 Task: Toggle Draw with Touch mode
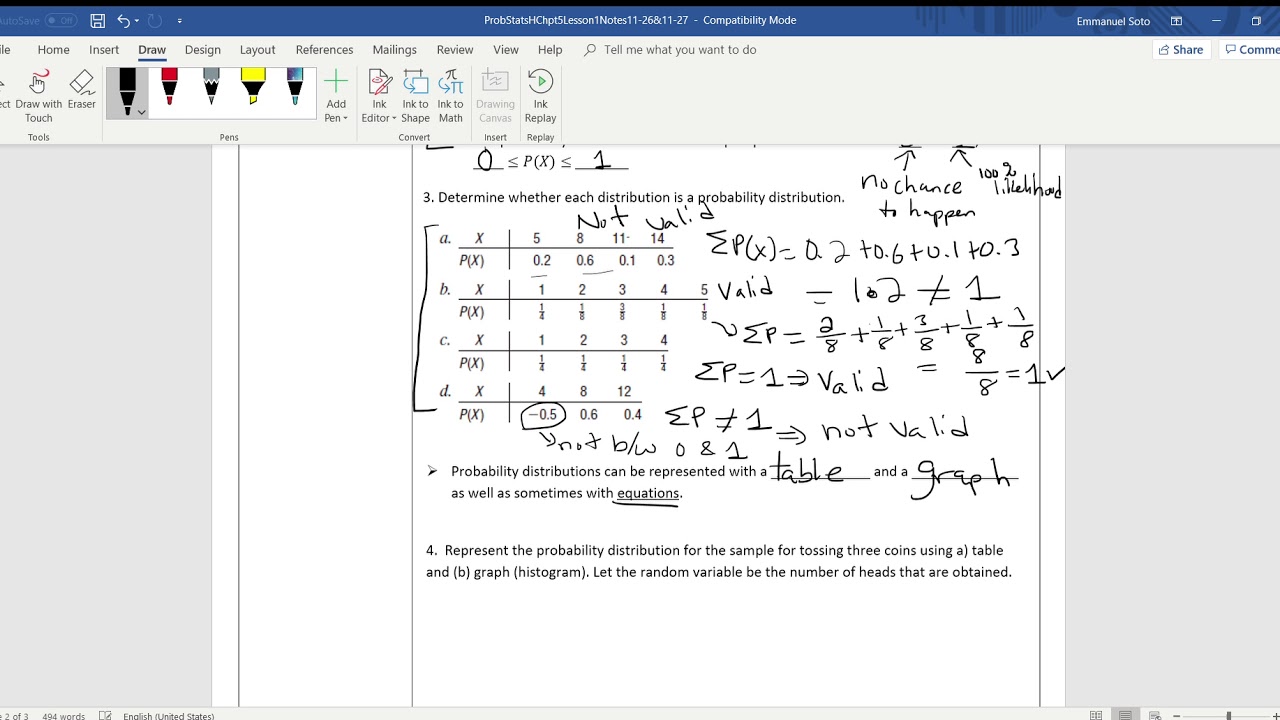coord(38,96)
